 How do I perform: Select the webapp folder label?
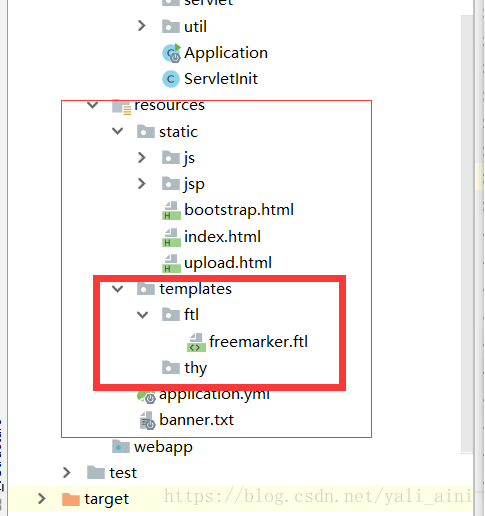pyautogui.click(x=163, y=448)
